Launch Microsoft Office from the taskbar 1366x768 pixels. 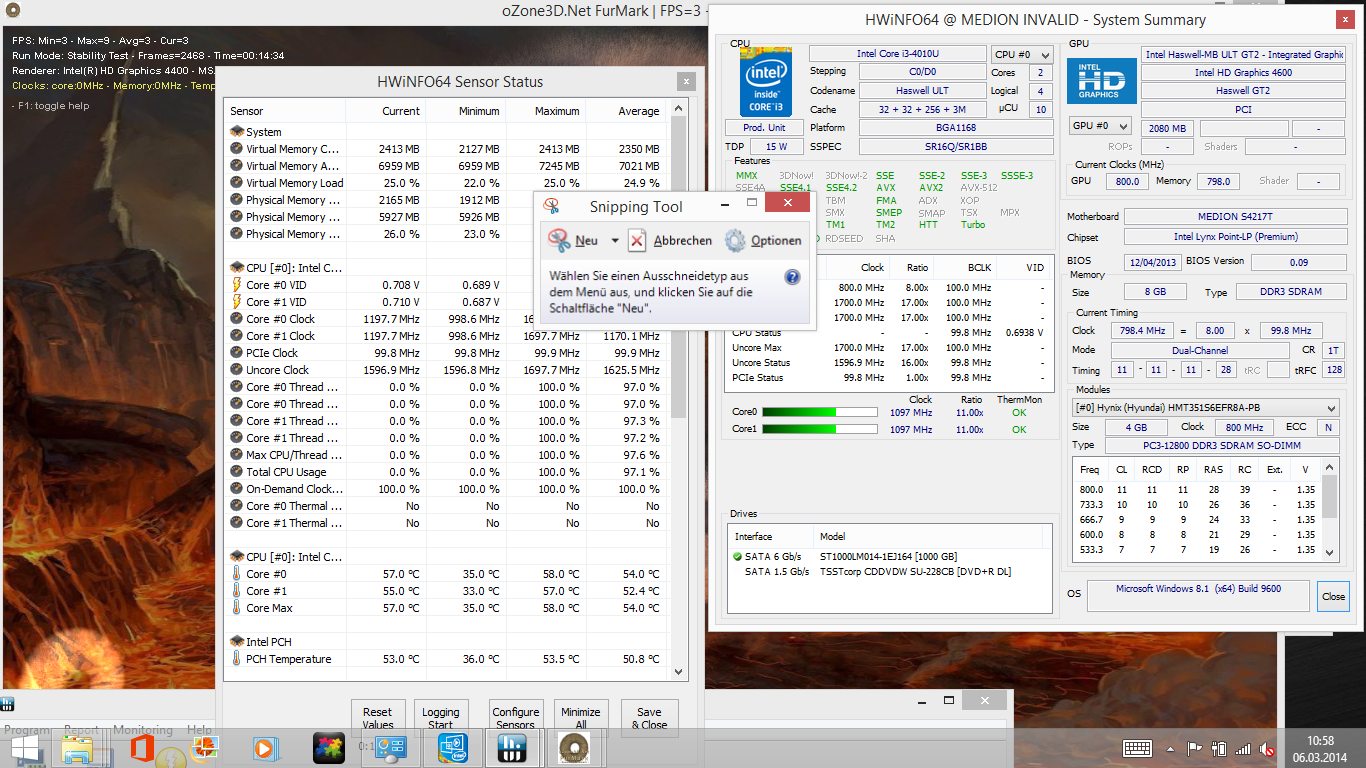141,748
